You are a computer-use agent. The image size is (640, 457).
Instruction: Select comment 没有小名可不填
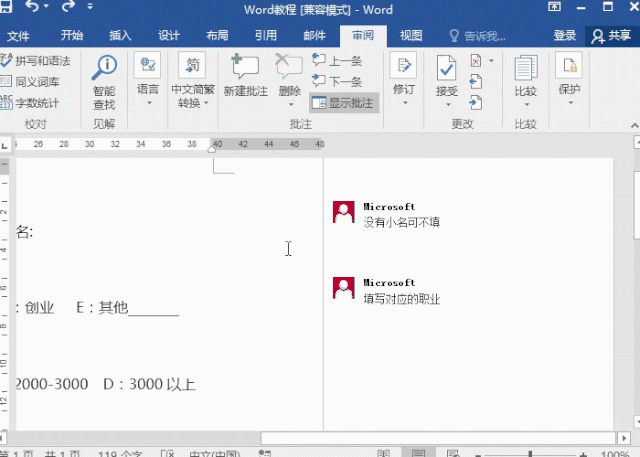click(402, 222)
